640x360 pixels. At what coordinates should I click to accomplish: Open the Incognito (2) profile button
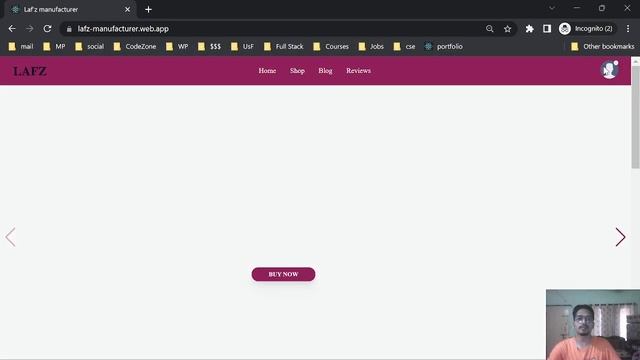pyautogui.click(x=586, y=29)
